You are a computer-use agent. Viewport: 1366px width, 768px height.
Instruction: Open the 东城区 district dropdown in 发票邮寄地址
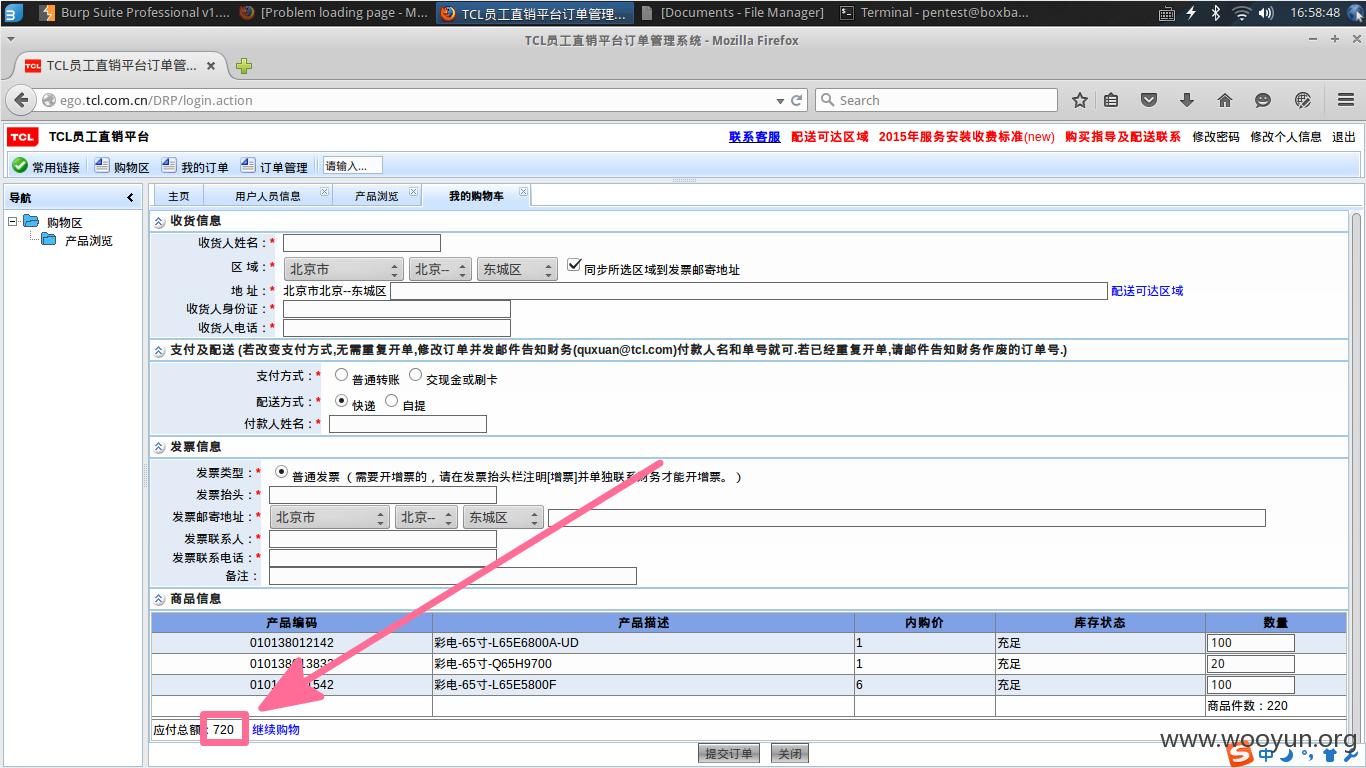click(x=503, y=518)
